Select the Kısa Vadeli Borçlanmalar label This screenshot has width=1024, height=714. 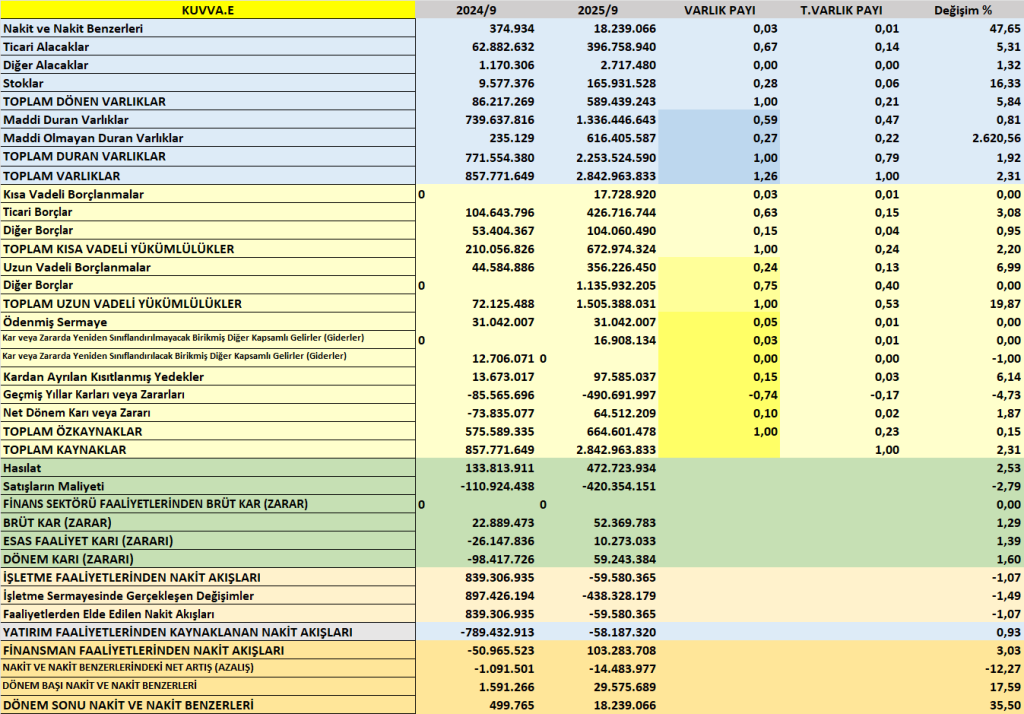73,195
